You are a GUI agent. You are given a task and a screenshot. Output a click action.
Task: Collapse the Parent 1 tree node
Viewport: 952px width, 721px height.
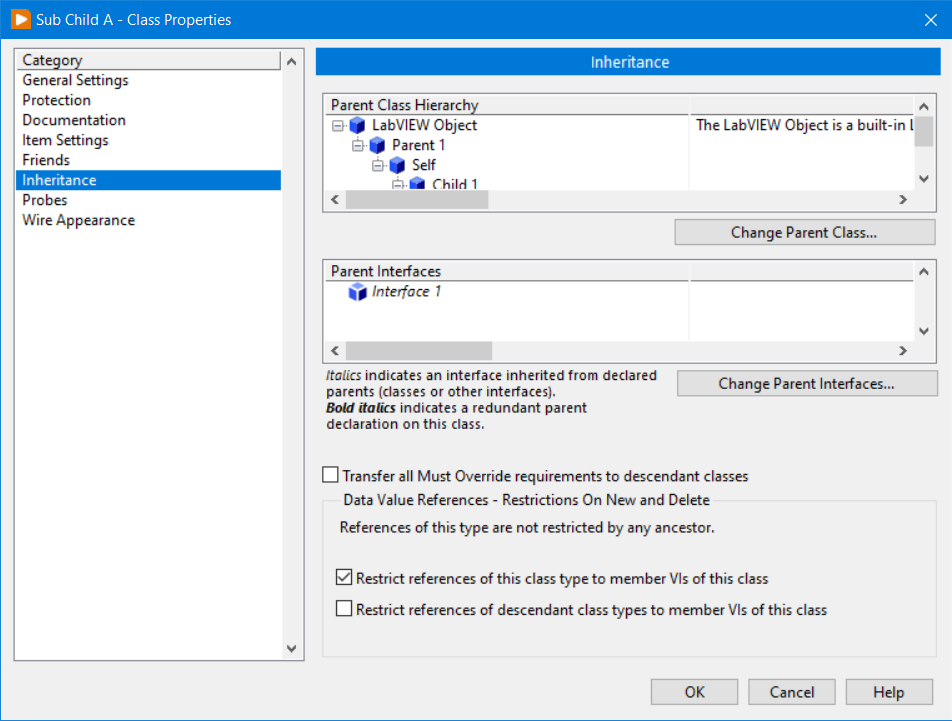358,146
